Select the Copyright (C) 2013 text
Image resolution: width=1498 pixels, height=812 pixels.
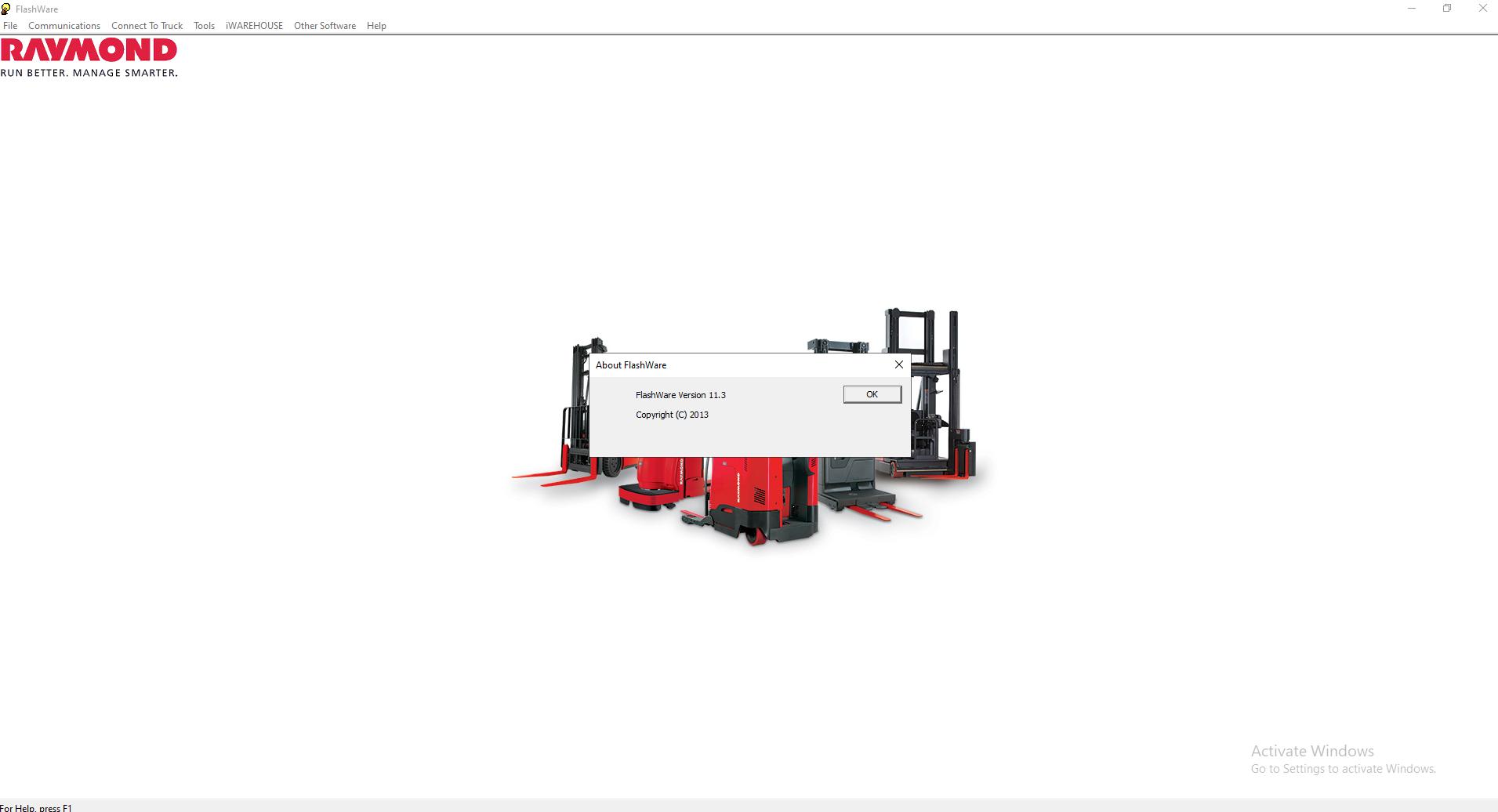pos(672,414)
